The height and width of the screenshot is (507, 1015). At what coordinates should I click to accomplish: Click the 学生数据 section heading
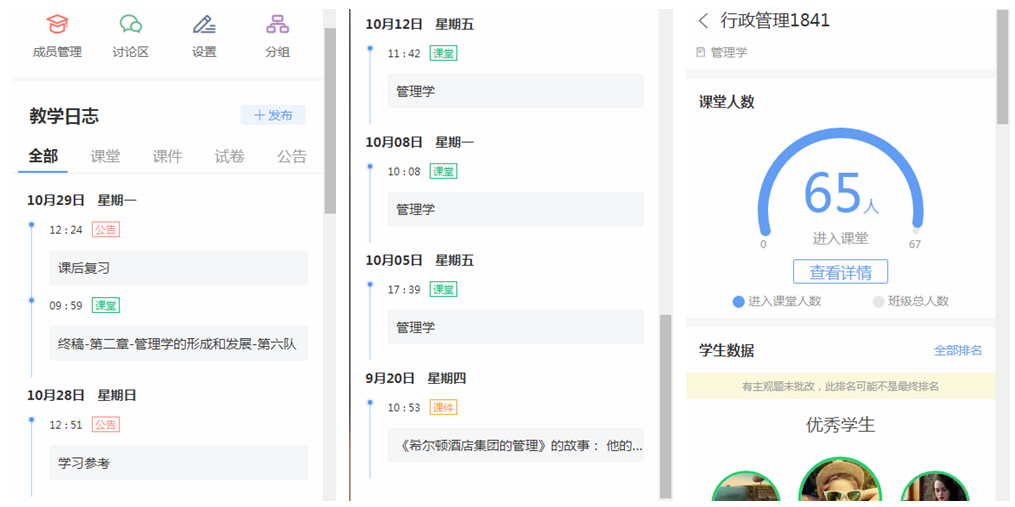pyautogui.click(x=727, y=350)
